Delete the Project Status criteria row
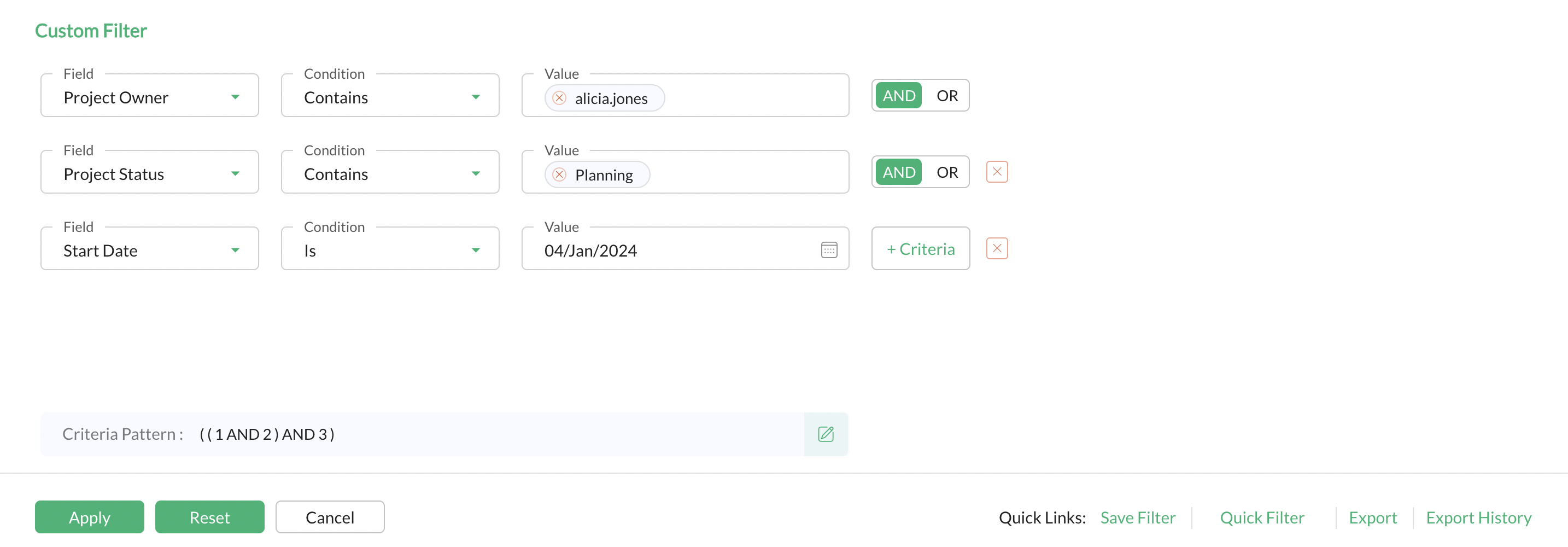 tap(997, 172)
